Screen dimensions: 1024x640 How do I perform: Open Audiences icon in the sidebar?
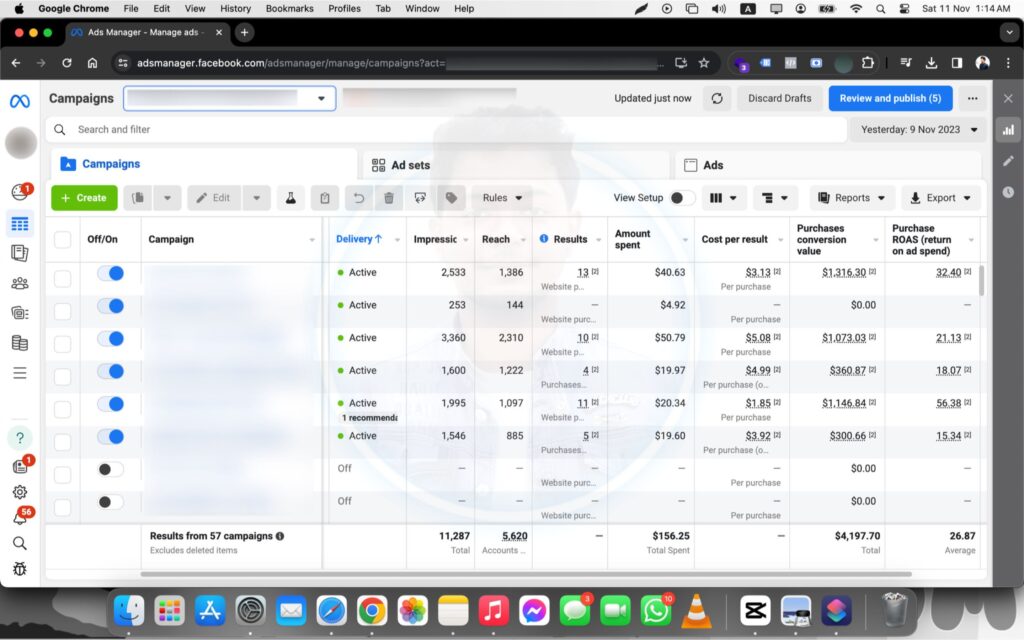[20, 283]
